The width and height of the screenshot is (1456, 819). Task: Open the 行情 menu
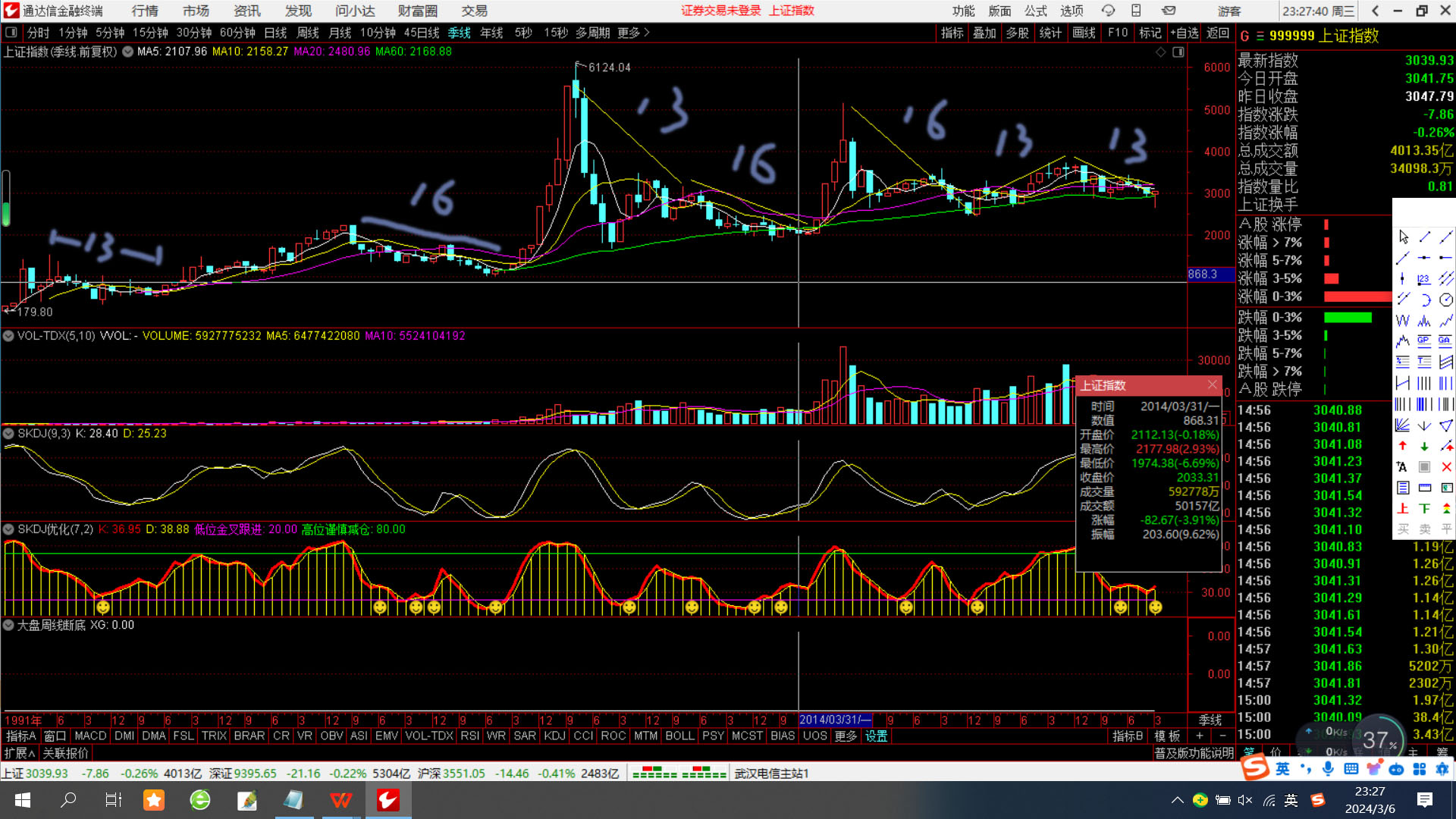tap(144, 11)
